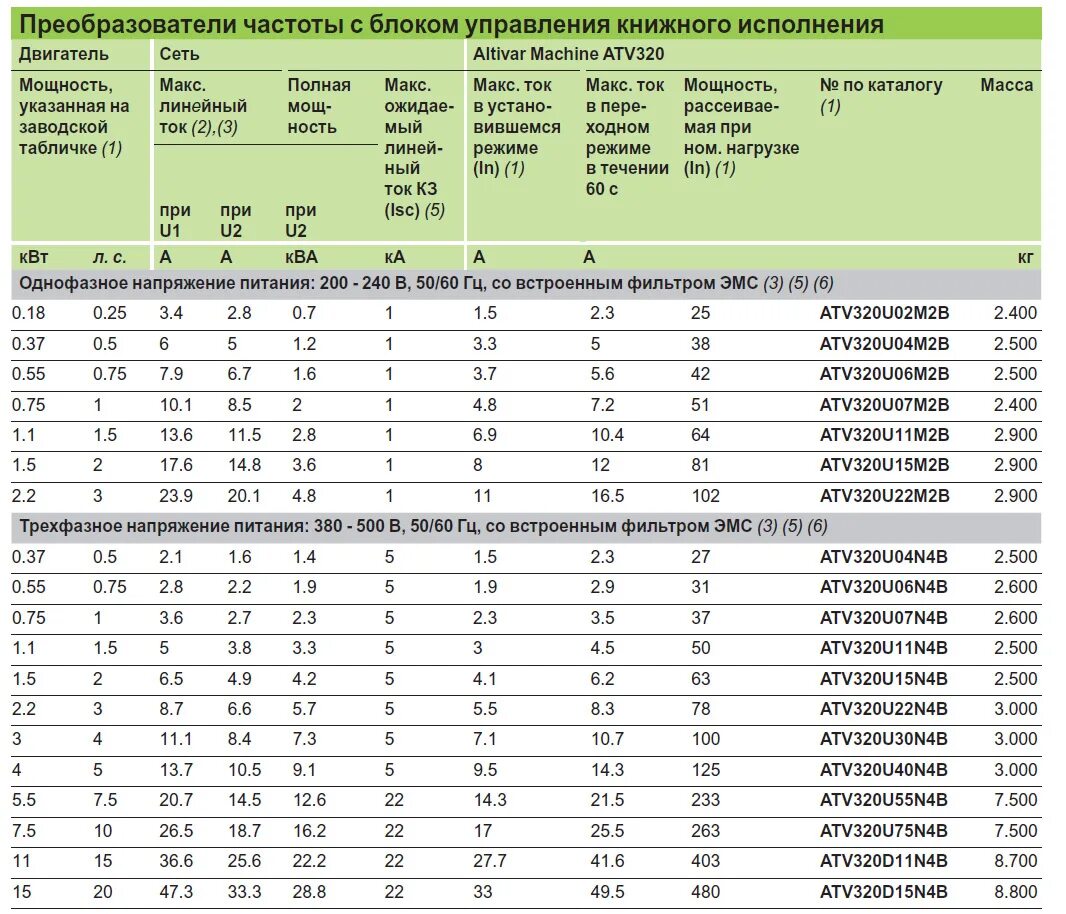The height and width of the screenshot is (914, 1066).
Task: Click the 'Масса' column header
Action: tap(1006, 85)
